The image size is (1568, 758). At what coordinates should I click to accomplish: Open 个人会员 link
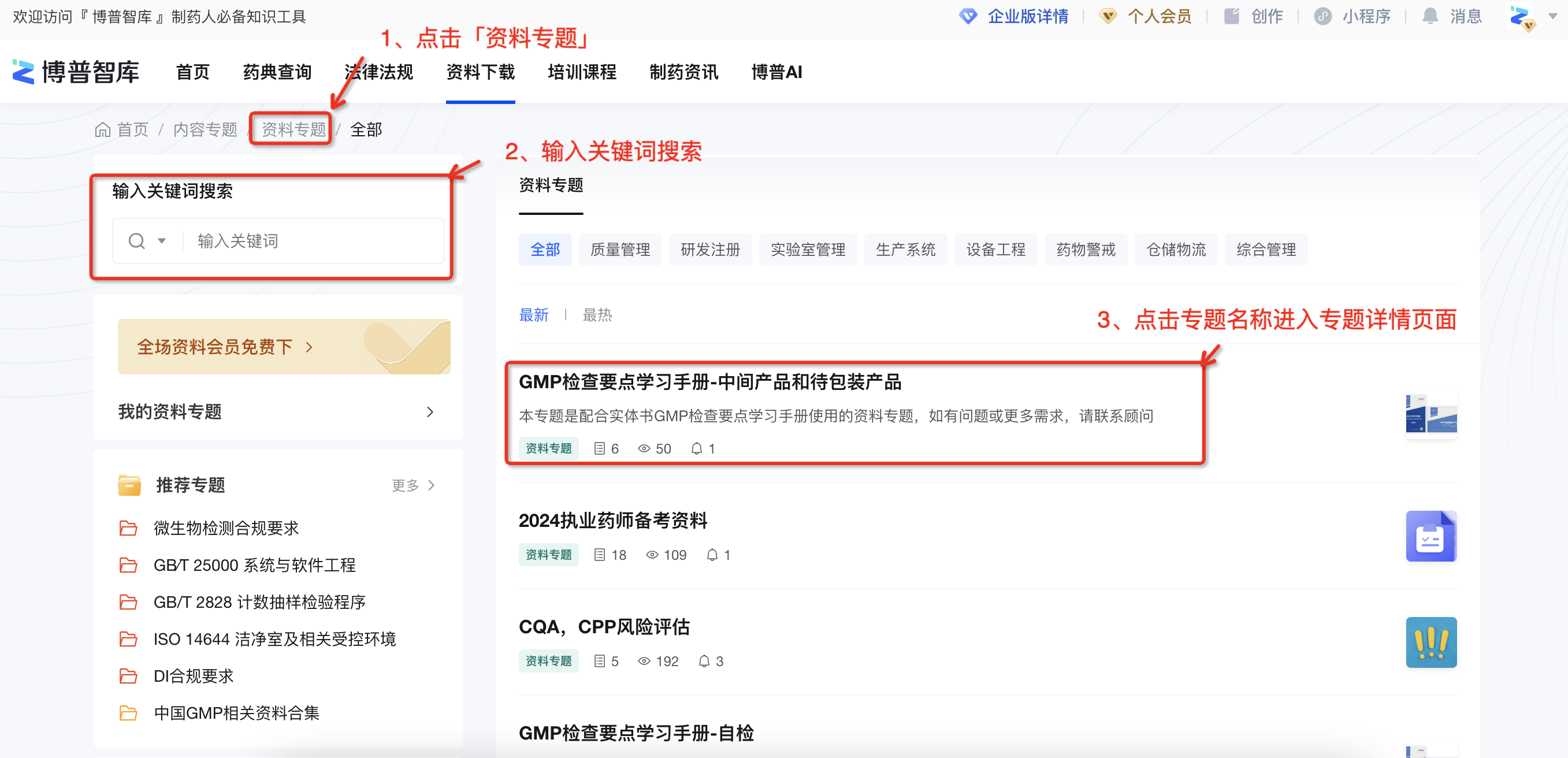pos(1160,16)
